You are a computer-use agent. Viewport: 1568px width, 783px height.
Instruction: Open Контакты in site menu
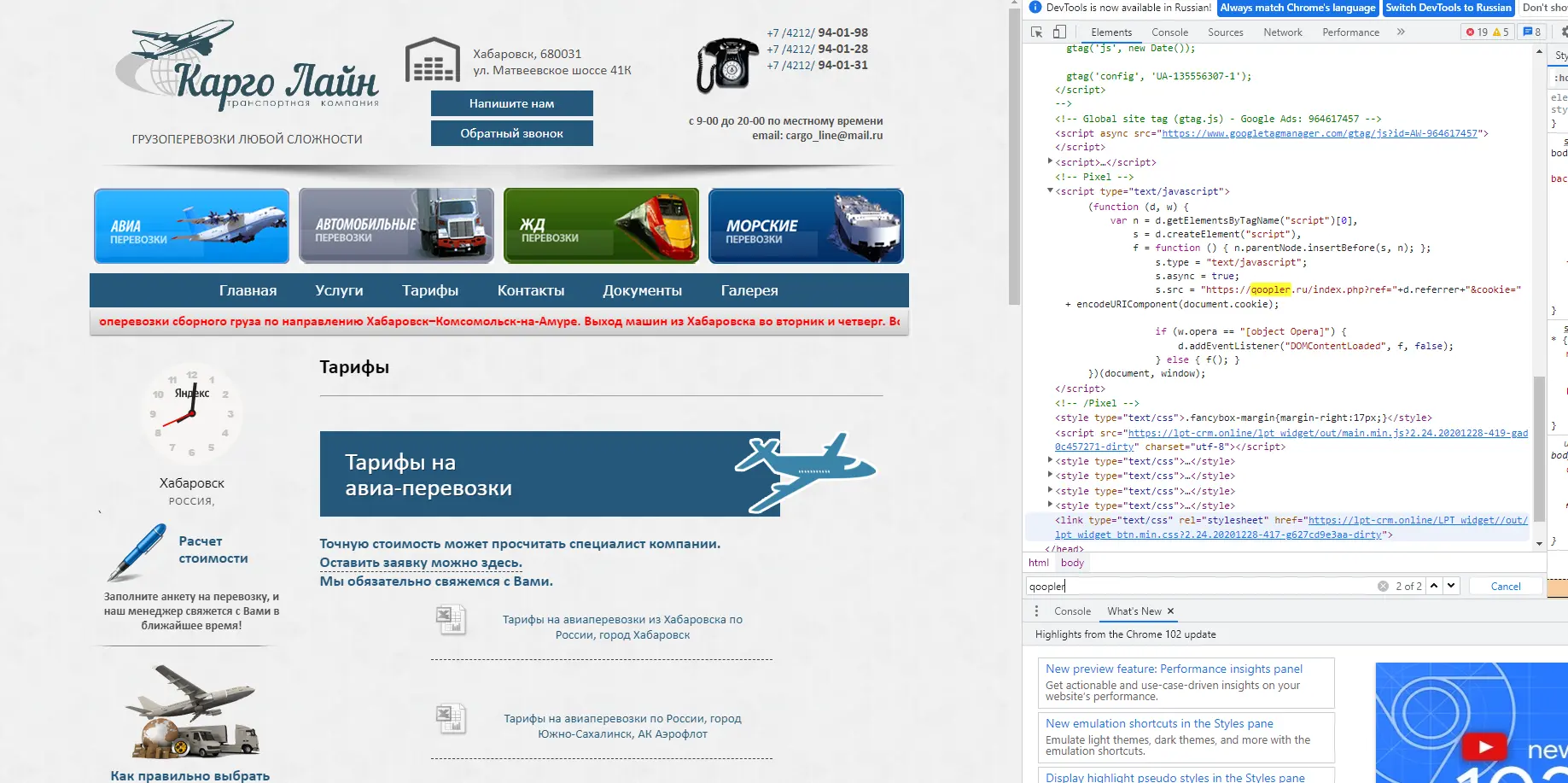pos(531,290)
